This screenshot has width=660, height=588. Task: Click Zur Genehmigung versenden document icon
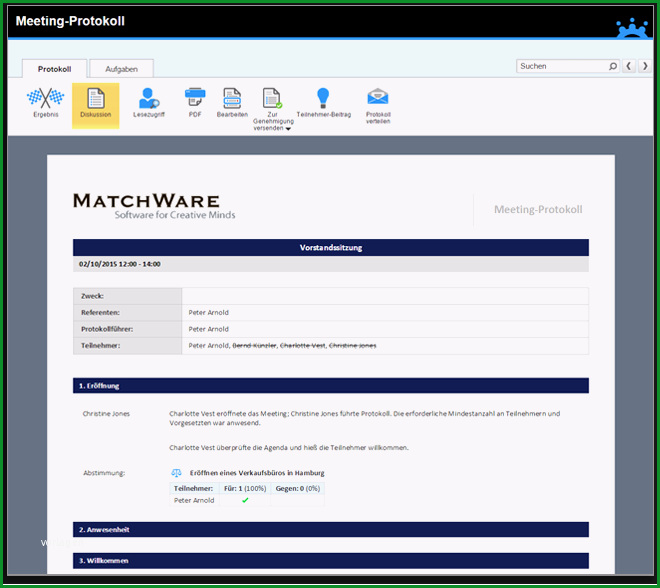tap(272, 98)
